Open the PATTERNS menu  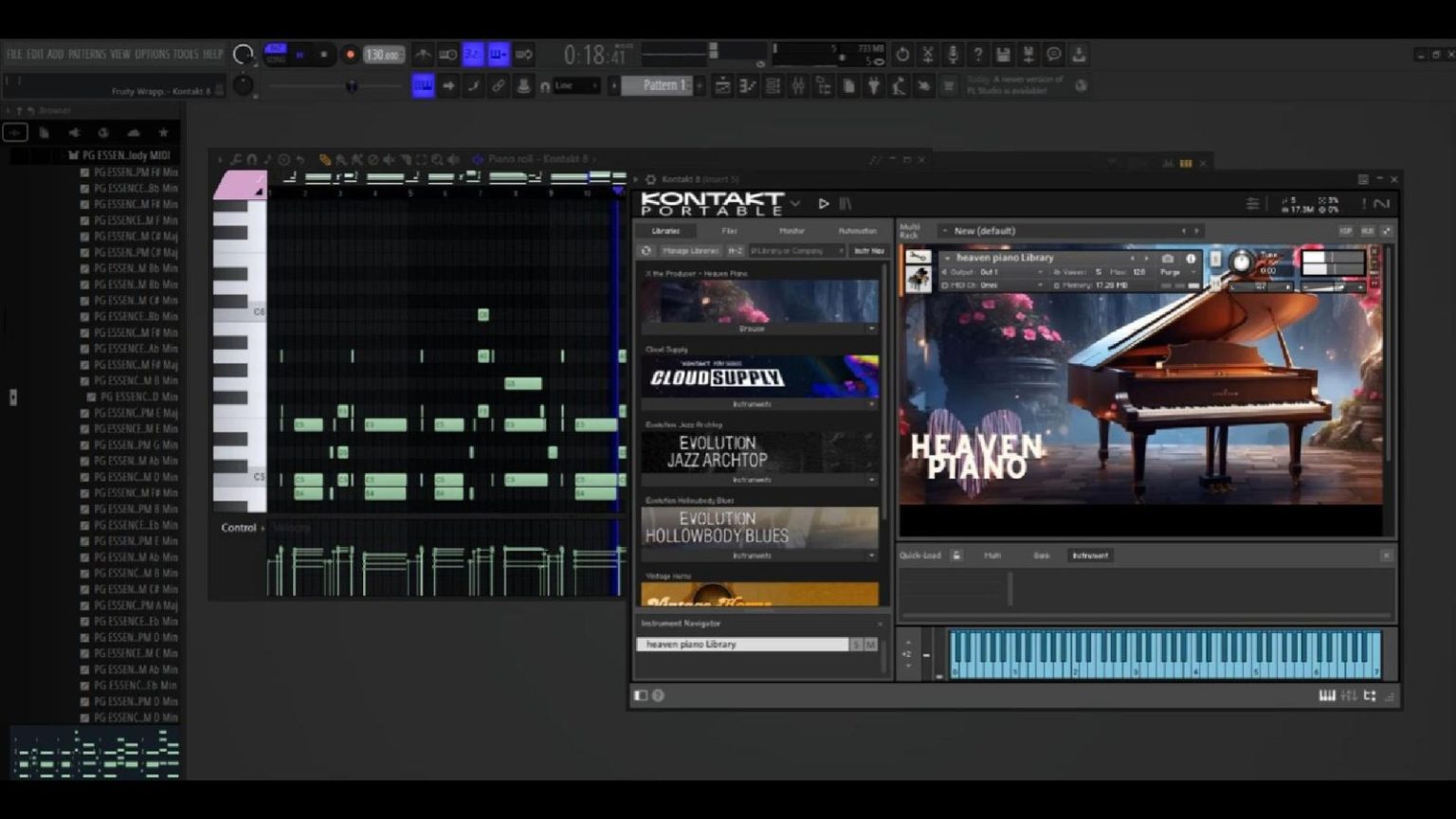point(87,54)
